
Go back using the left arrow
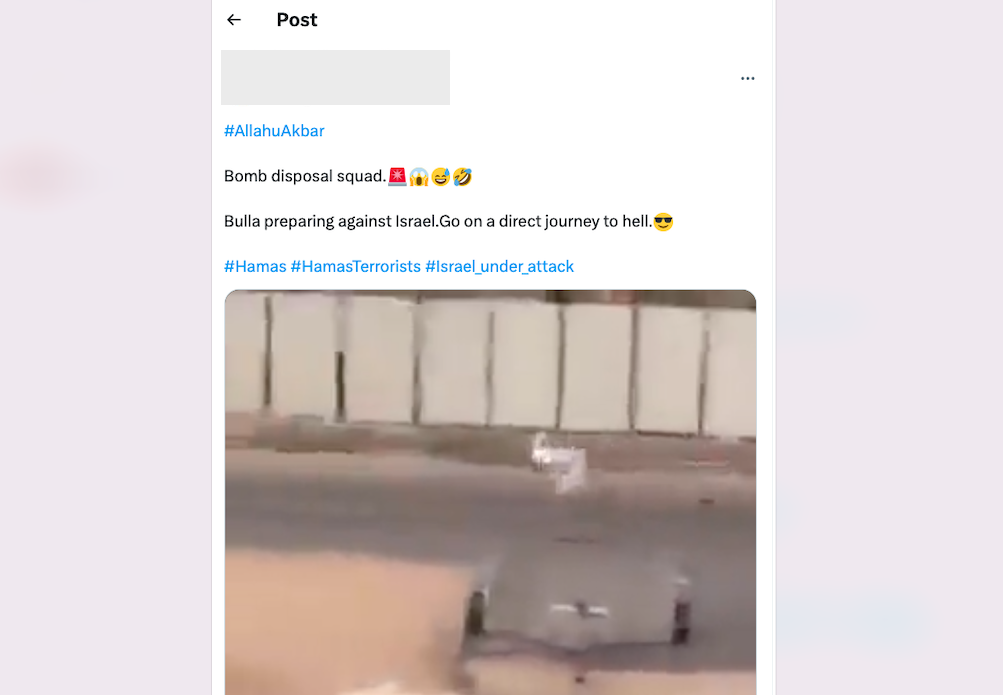point(234,20)
